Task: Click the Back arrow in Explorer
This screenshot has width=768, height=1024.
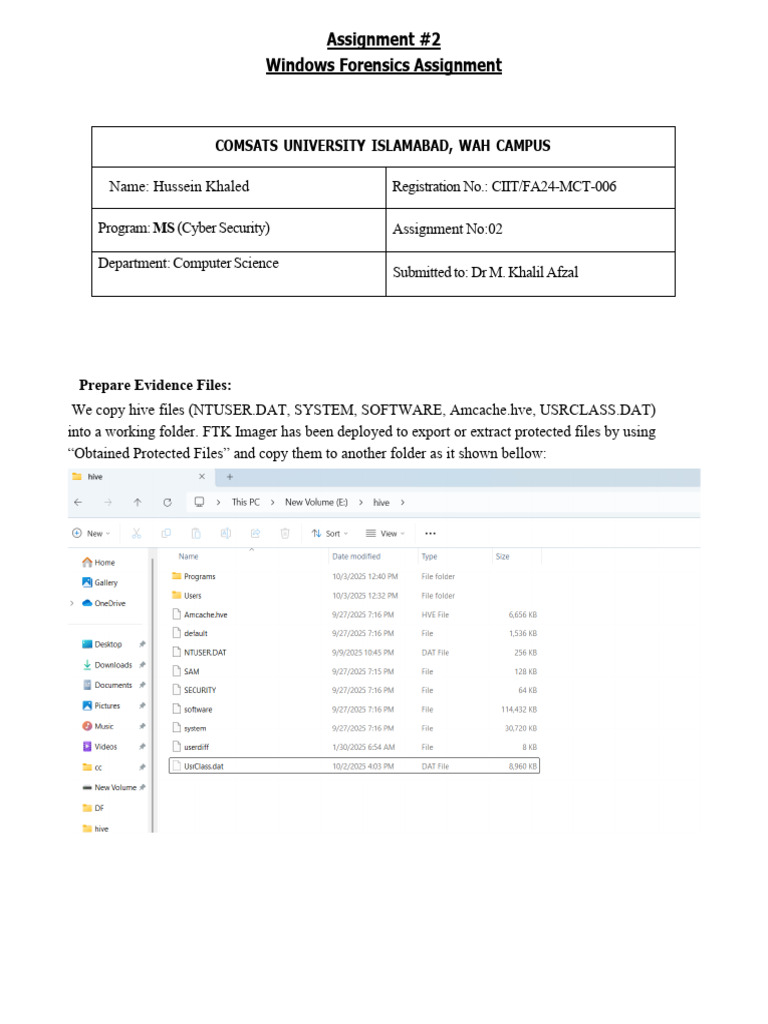Action: point(78,502)
